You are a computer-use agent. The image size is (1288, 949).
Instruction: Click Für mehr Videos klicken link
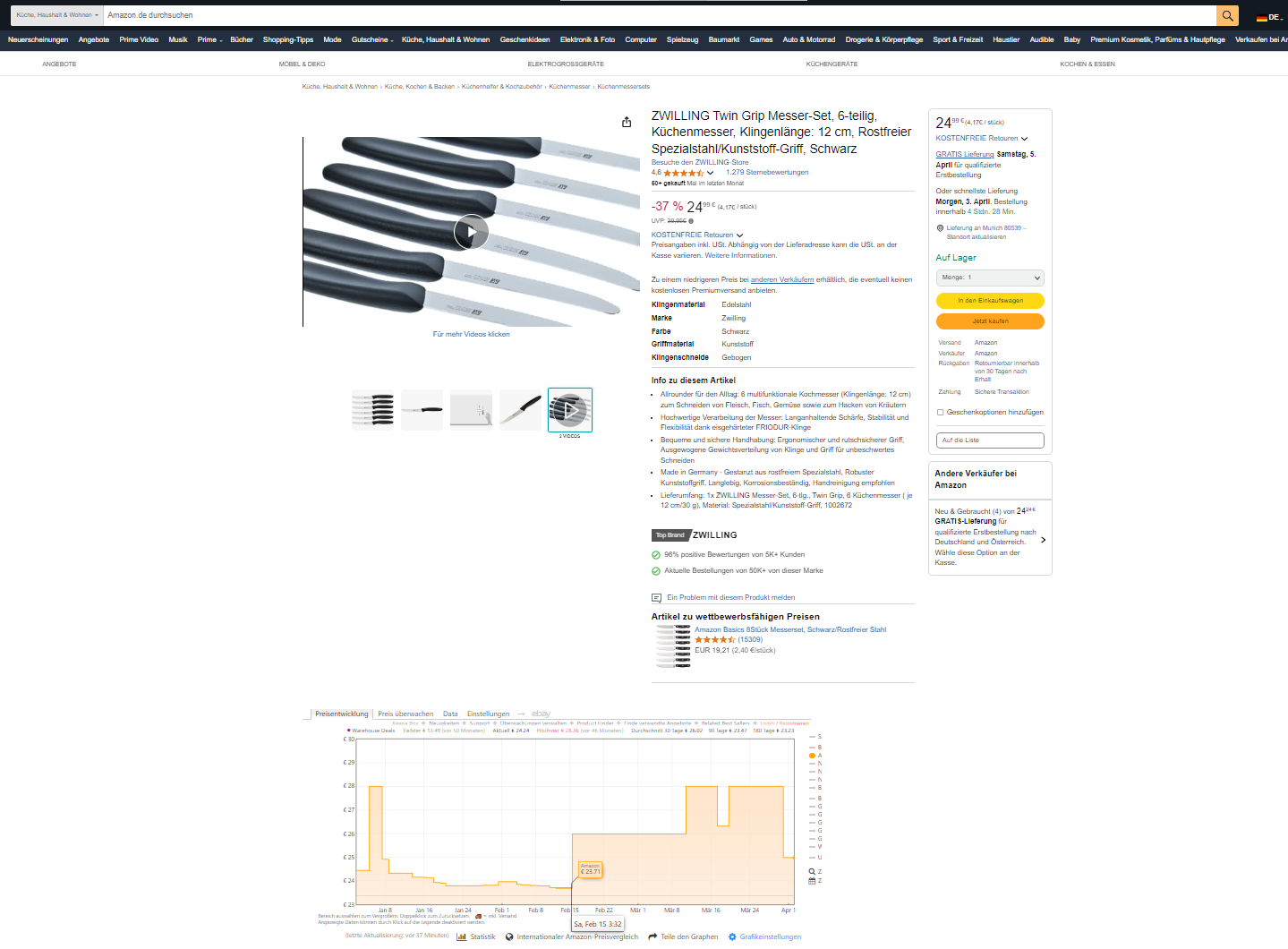(471, 335)
